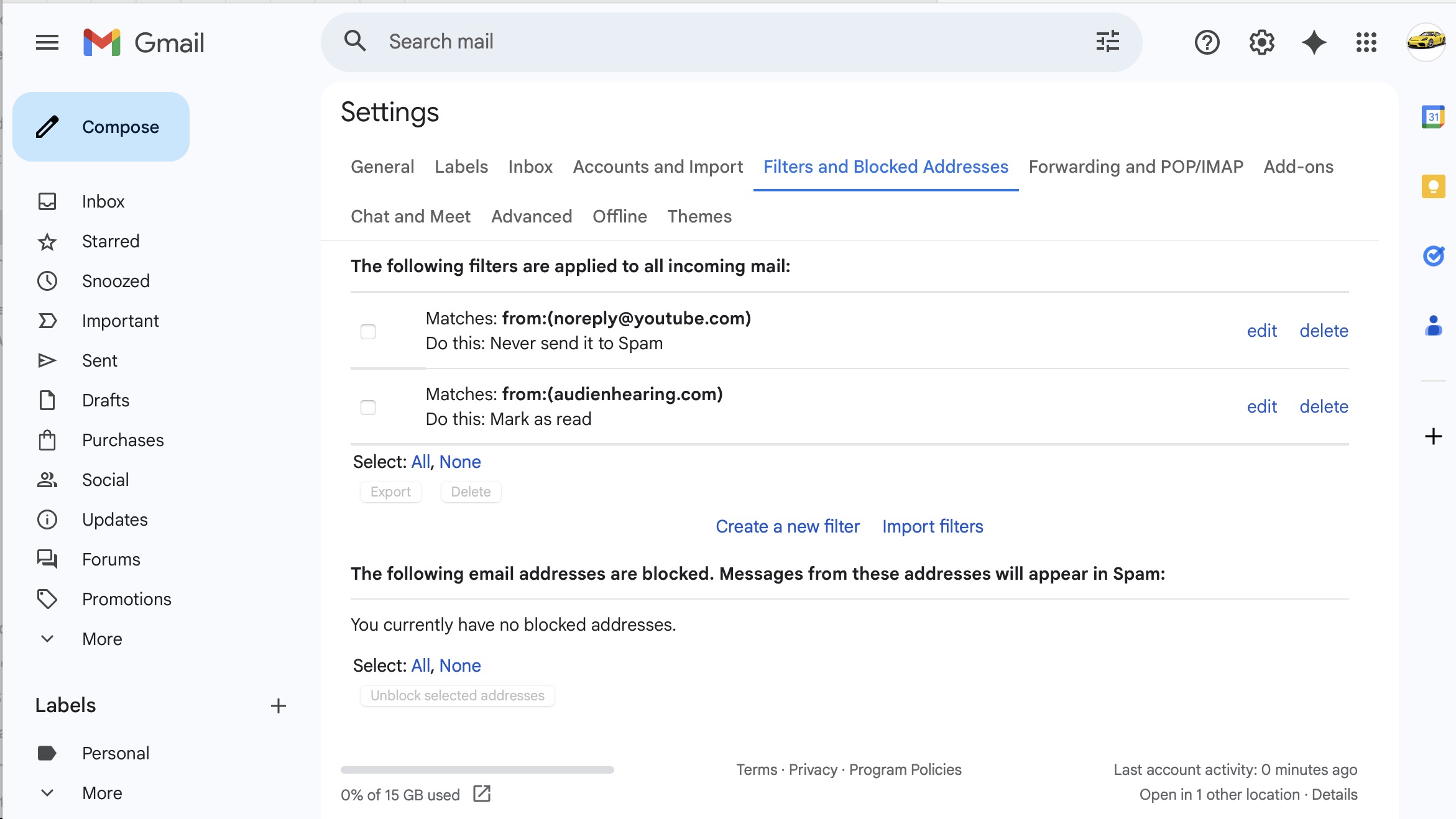The width and height of the screenshot is (1456, 819).
Task: Check the audienhearing.com filter checkbox
Action: click(368, 407)
